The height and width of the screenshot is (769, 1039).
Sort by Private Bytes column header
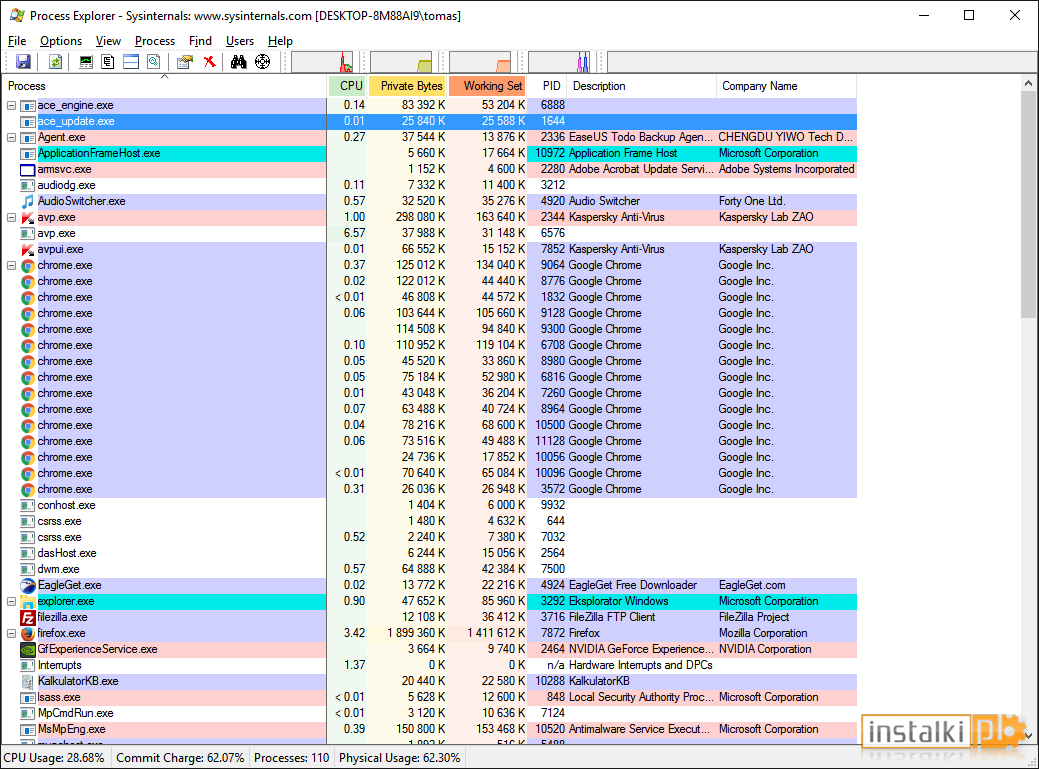click(x=406, y=86)
